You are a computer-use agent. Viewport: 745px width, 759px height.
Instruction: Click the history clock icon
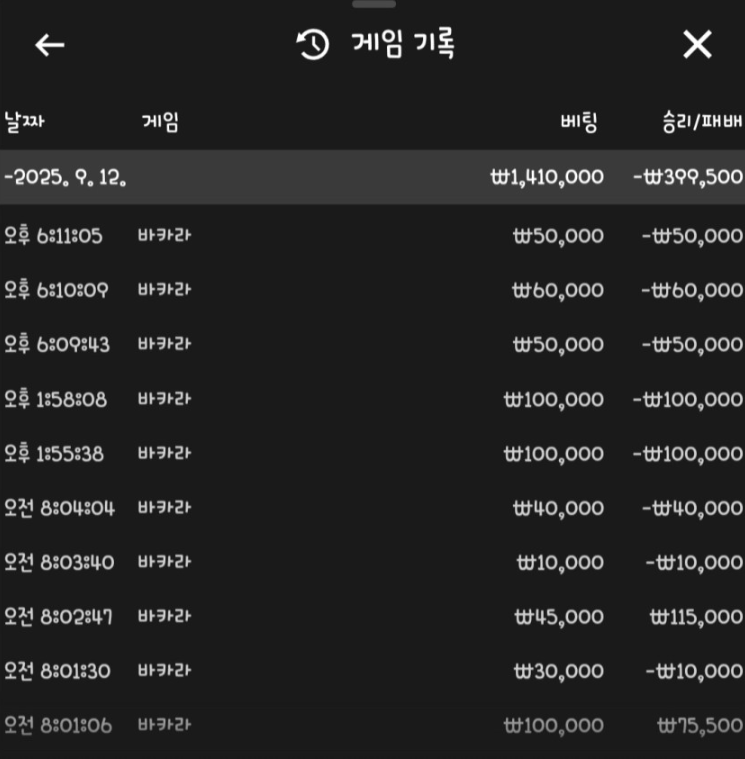[x=313, y=45]
